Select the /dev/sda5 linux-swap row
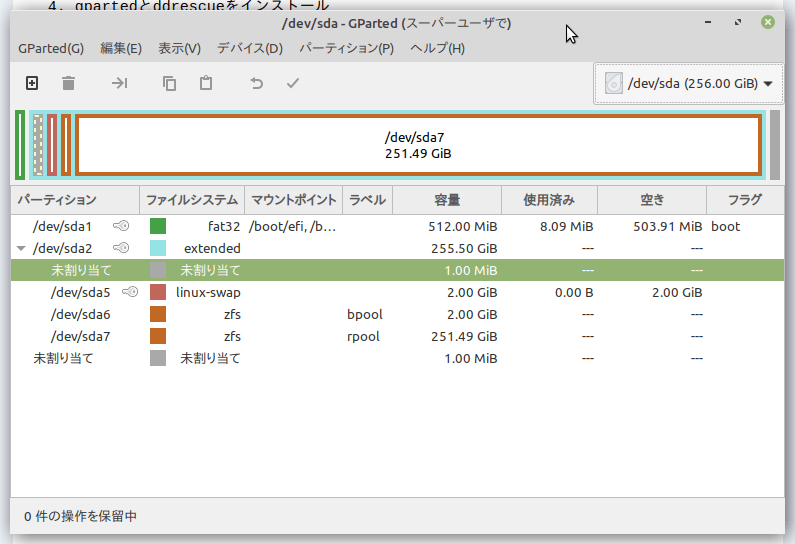 (398, 293)
